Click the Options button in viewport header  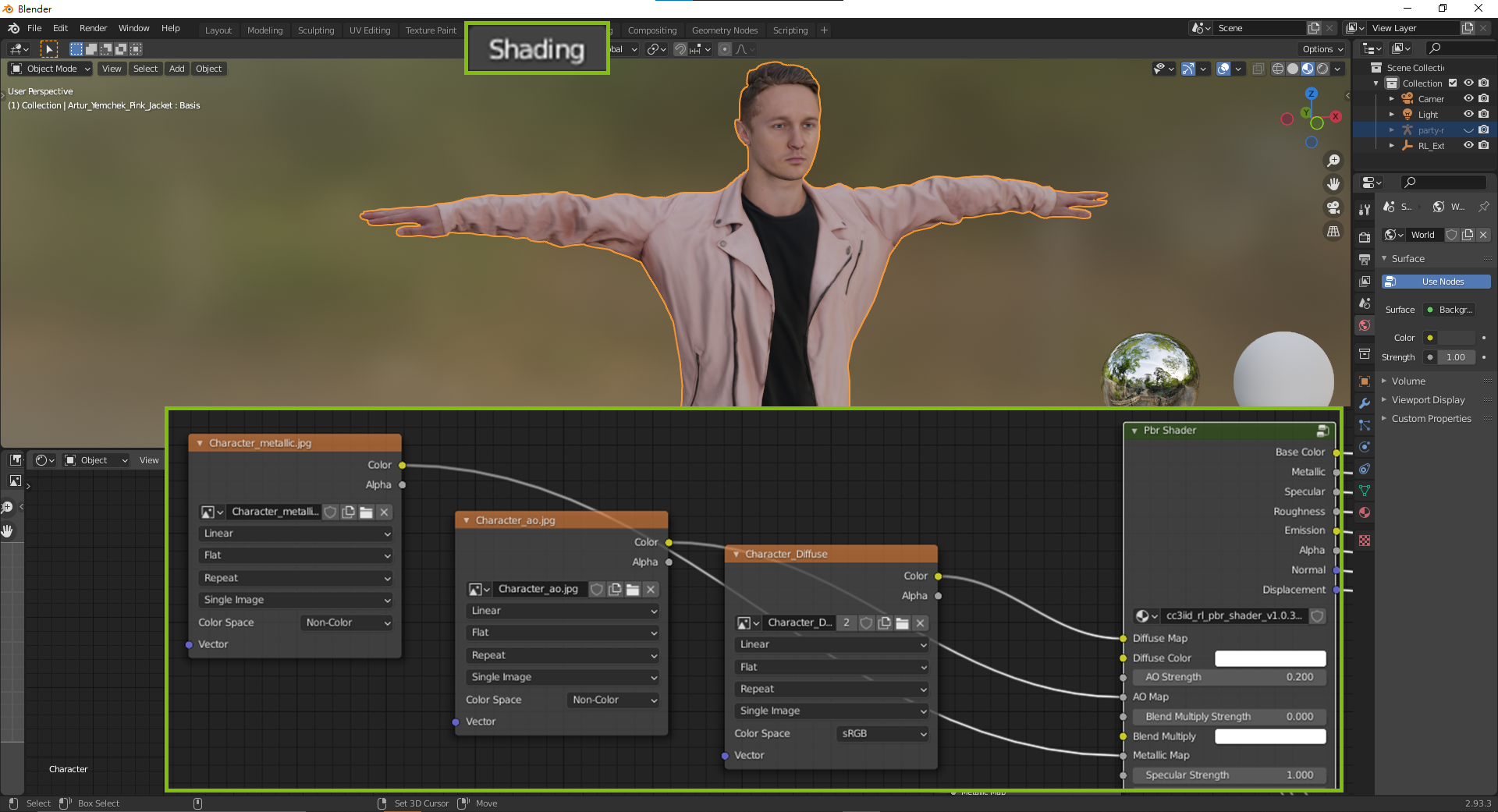click(1322, 49)
